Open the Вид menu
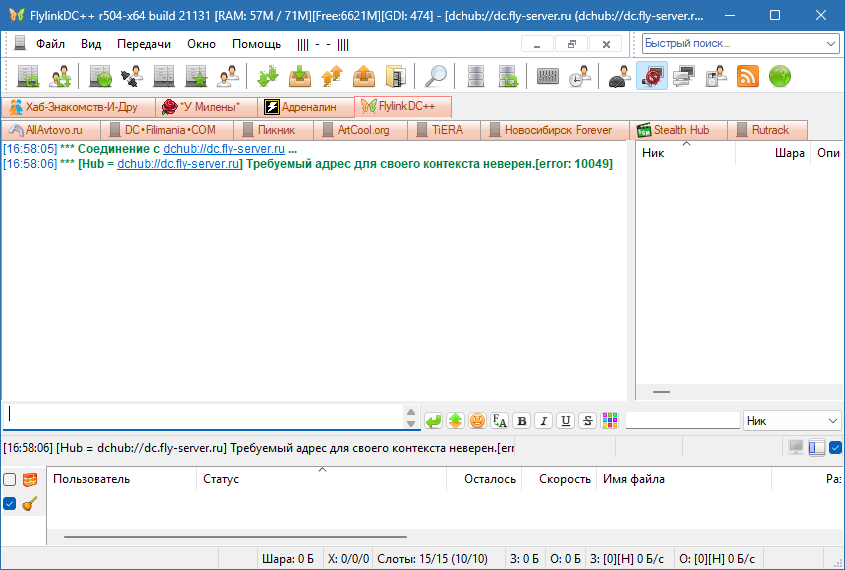Viewport: 845px width, 570px height. (x=91, y=44)
